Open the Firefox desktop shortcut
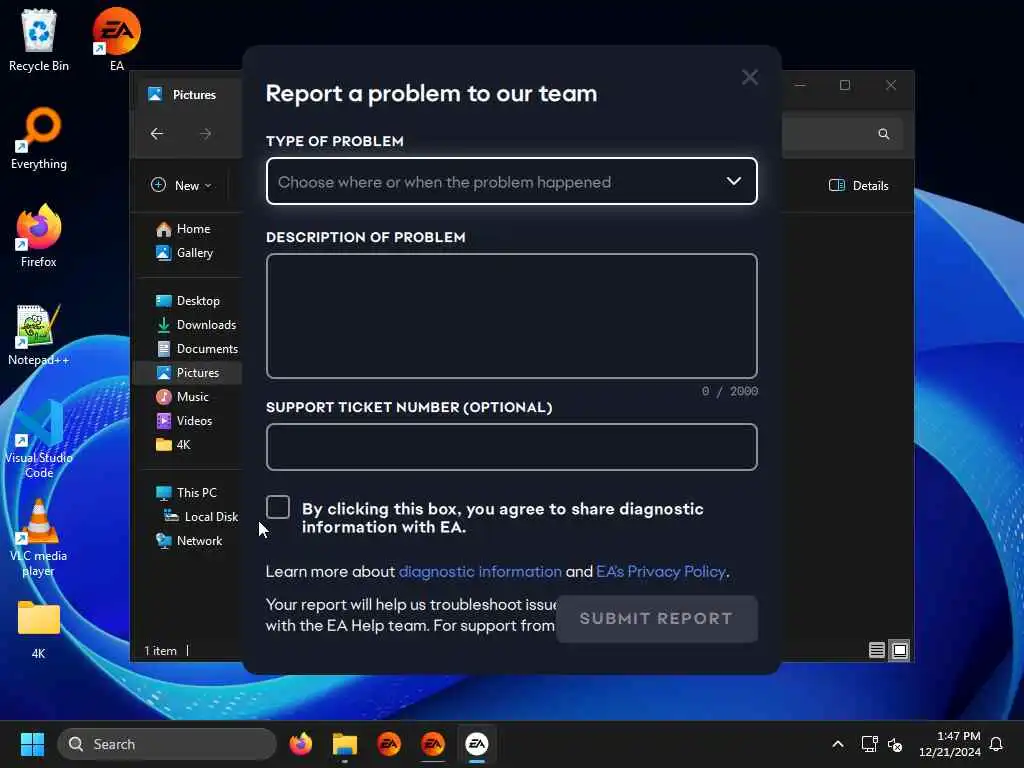1024x768 pixels. coord(39,236)
